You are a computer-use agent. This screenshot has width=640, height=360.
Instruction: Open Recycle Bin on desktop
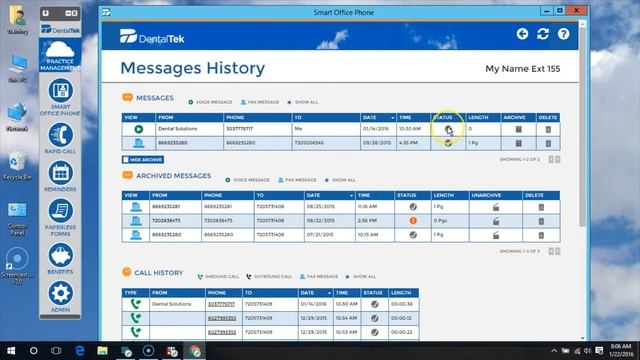tap(17, 167)
